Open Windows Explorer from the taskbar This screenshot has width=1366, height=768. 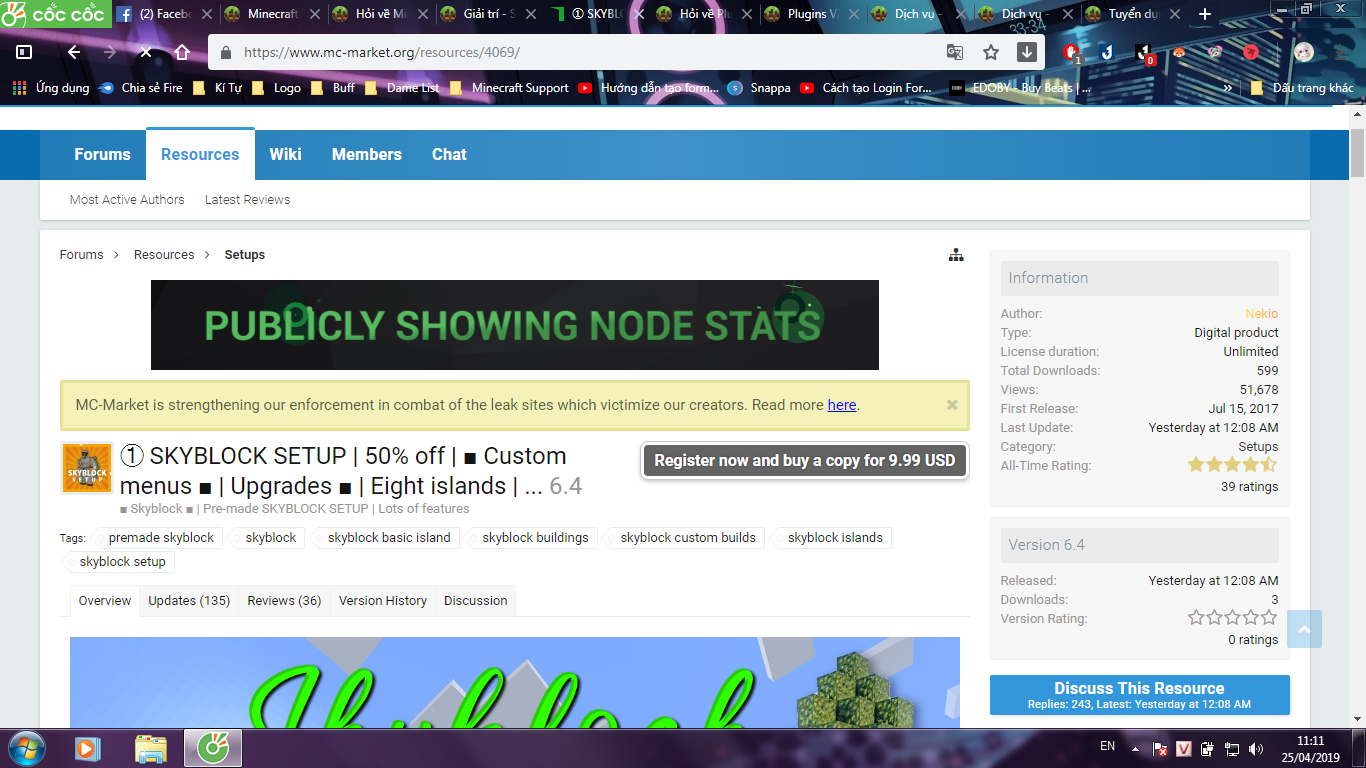151,747
